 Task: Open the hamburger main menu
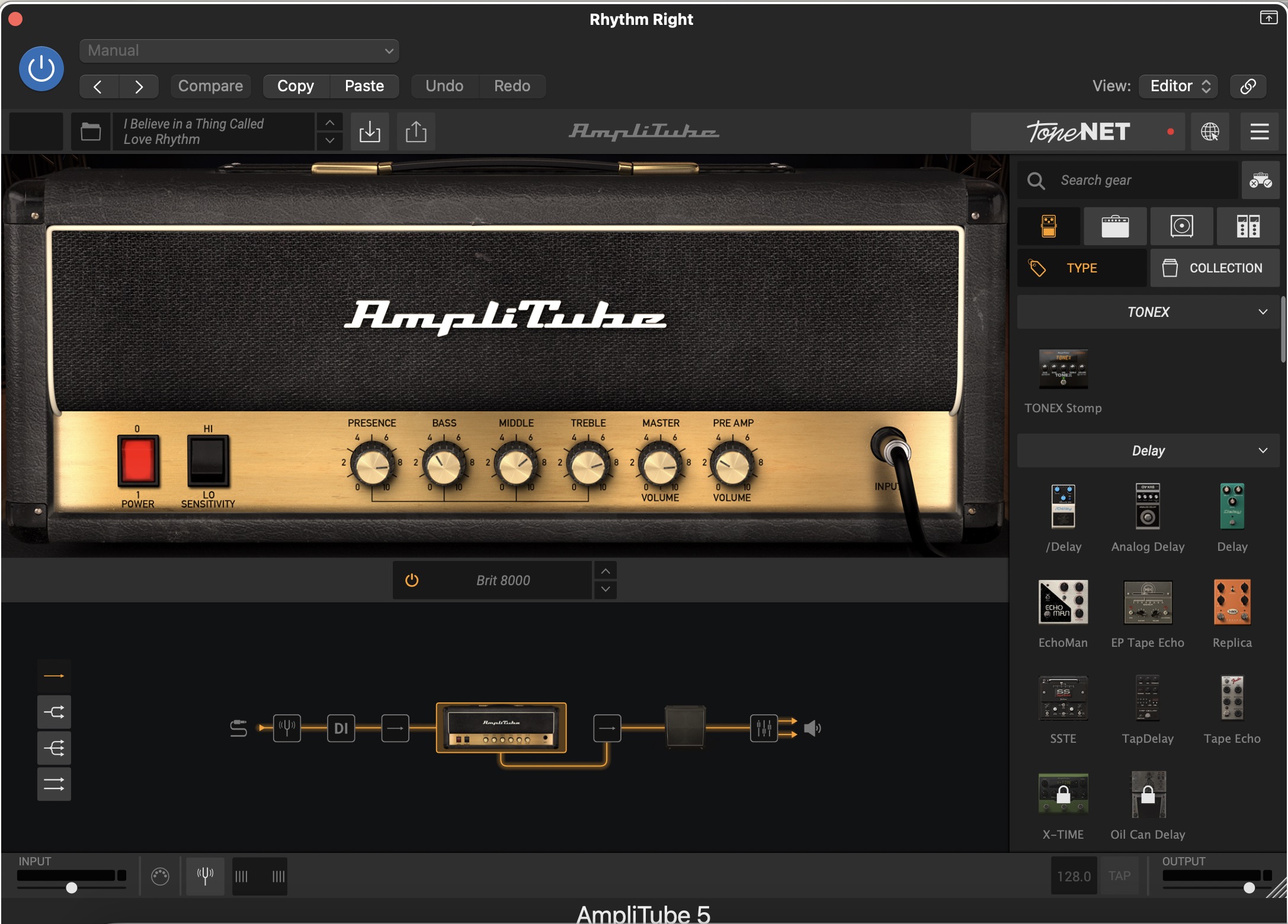click(x=1260, y=131)
